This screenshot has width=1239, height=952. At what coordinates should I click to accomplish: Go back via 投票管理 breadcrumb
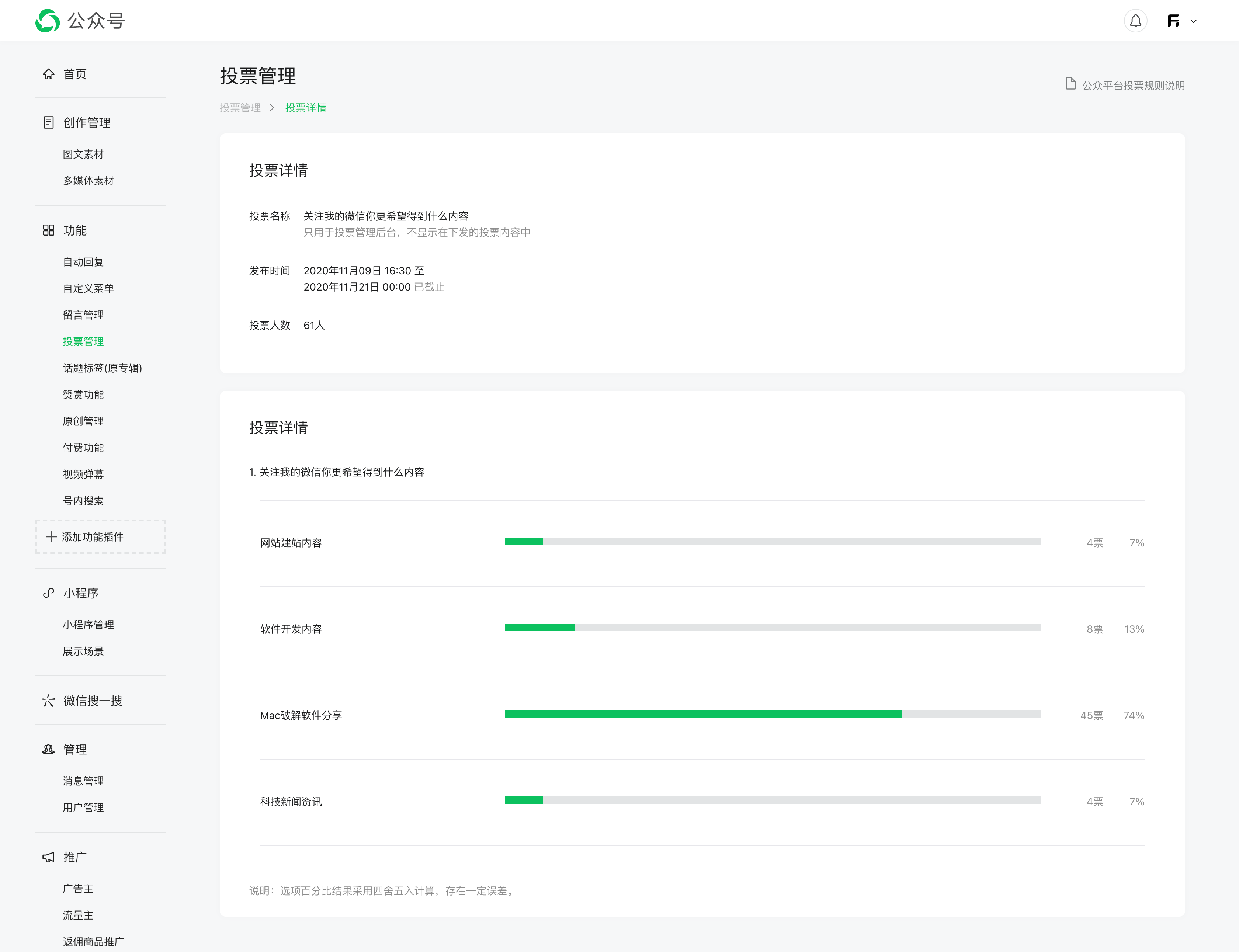[x=240, y=108]
